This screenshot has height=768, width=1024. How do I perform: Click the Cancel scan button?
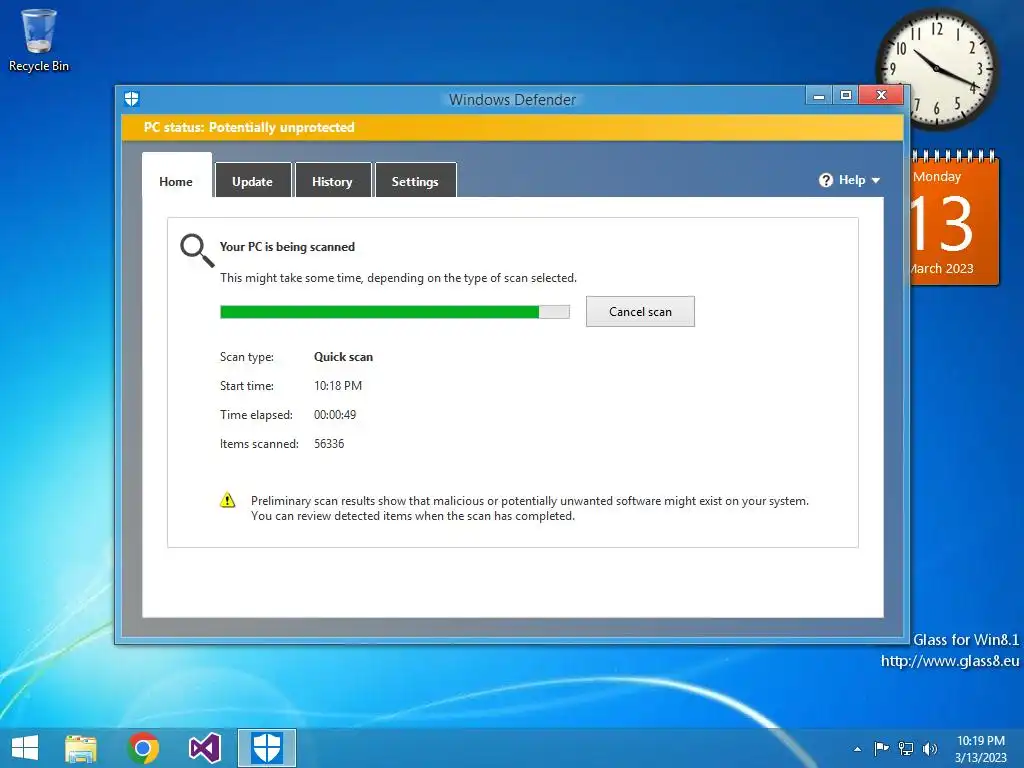(640, 312)
